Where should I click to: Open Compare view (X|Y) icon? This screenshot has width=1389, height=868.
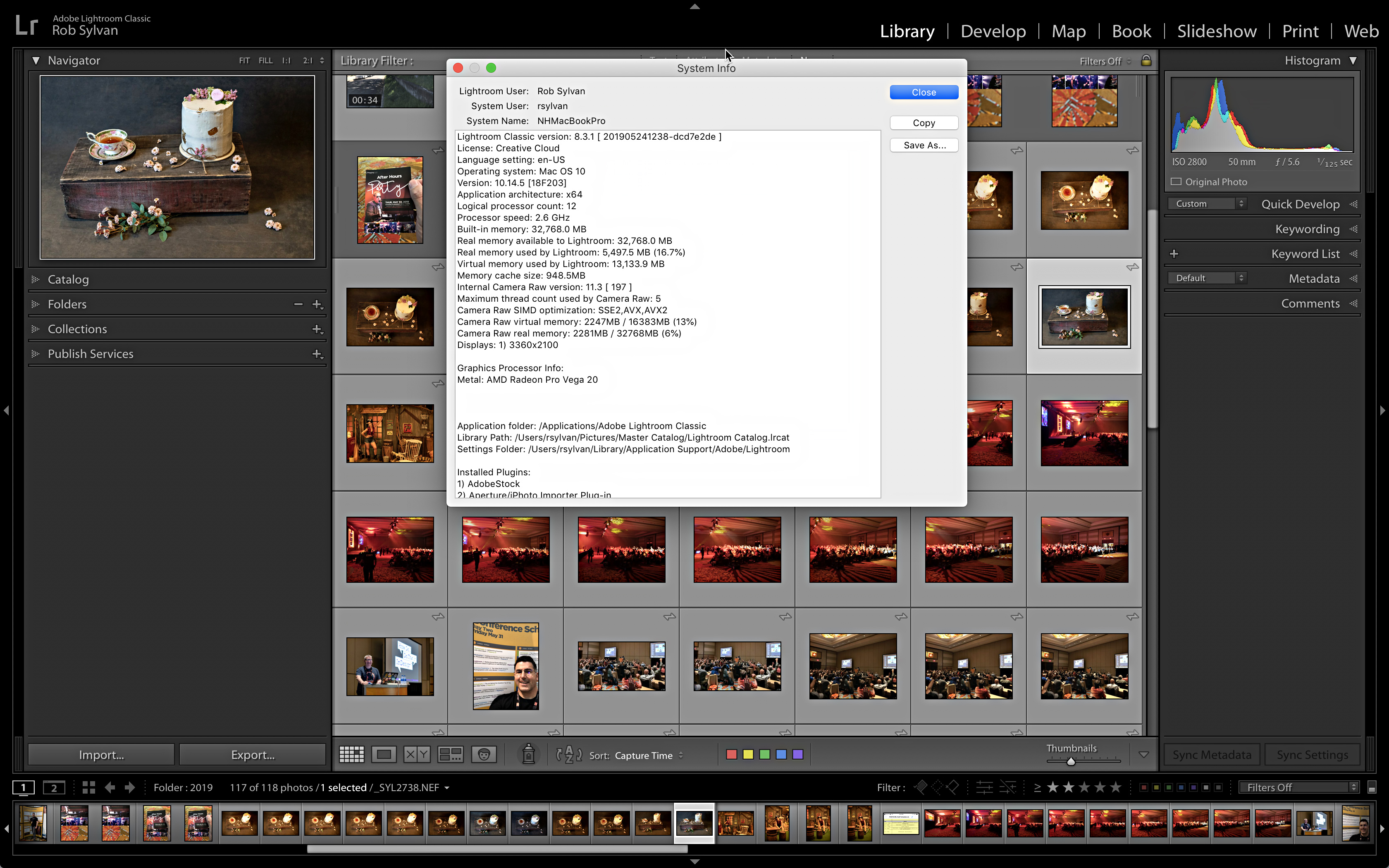pos(417,754)
